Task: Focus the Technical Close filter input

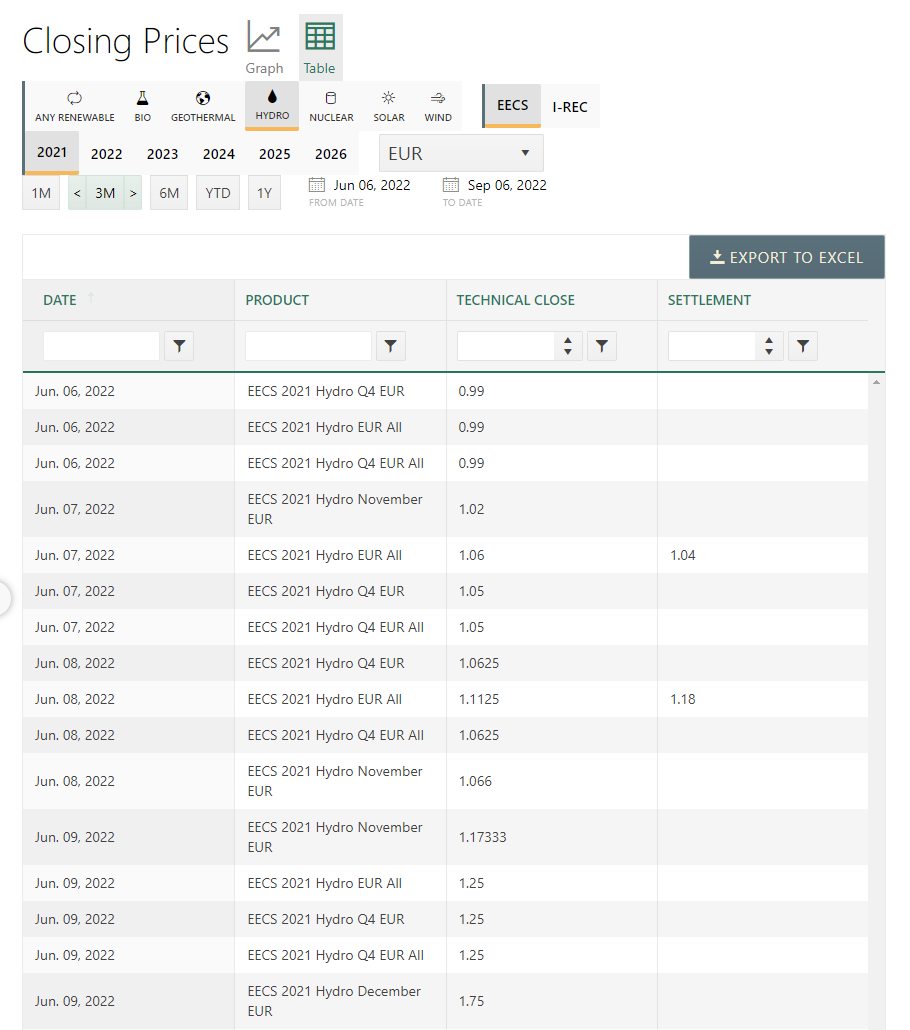Action: pyautogui.click(x=506, y=346)
